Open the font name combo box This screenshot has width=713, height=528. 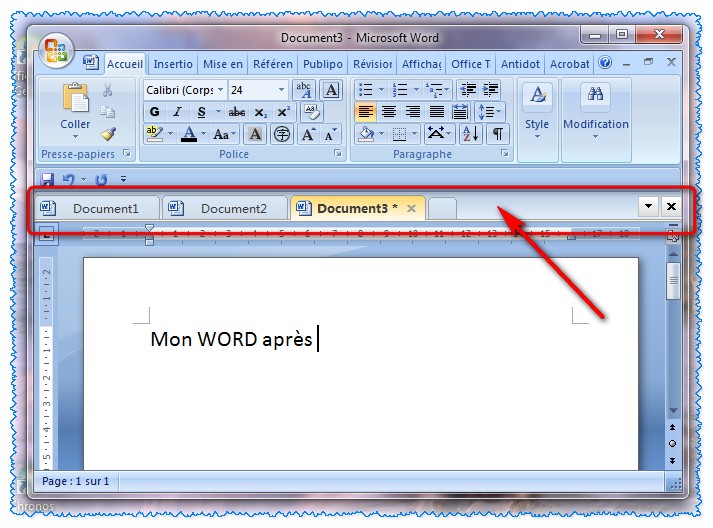(x=185, y=90)
